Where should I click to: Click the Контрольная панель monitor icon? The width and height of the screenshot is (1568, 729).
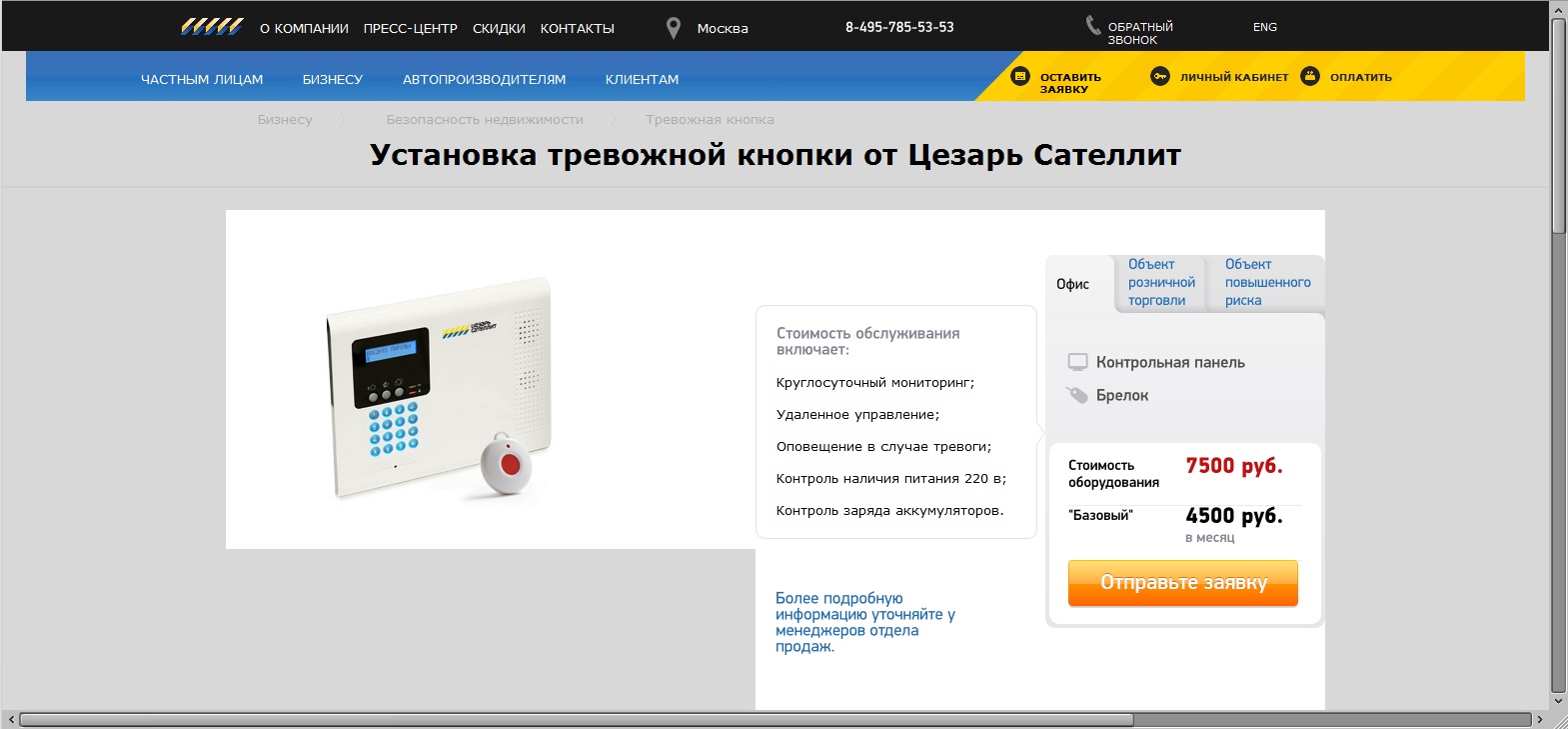(1077, 362)
